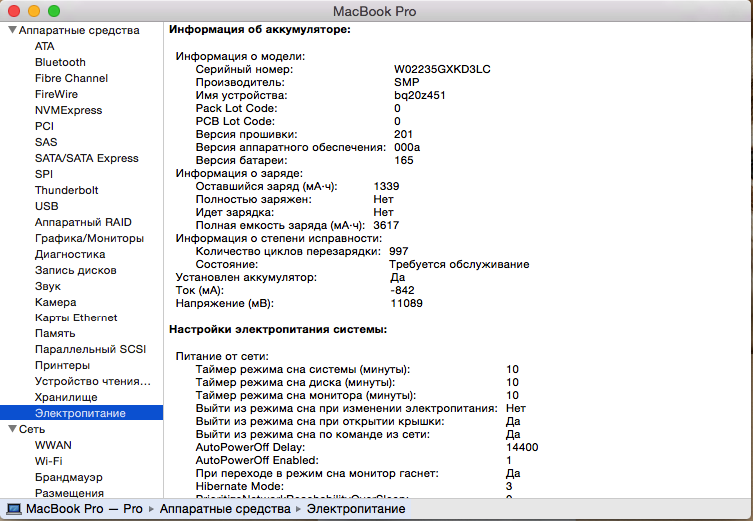Select PCI in the sidebar

44,126
